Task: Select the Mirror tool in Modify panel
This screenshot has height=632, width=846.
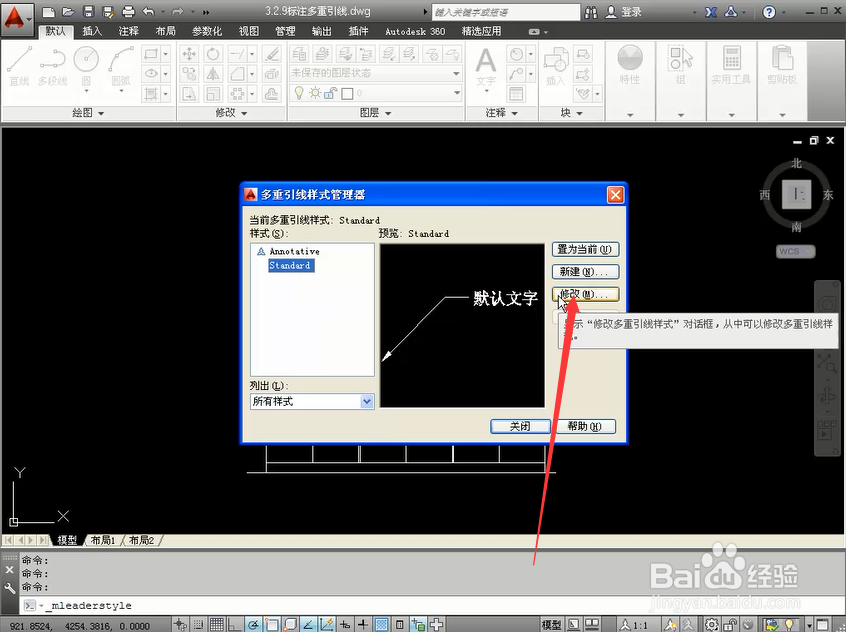Action: (213, 73)
